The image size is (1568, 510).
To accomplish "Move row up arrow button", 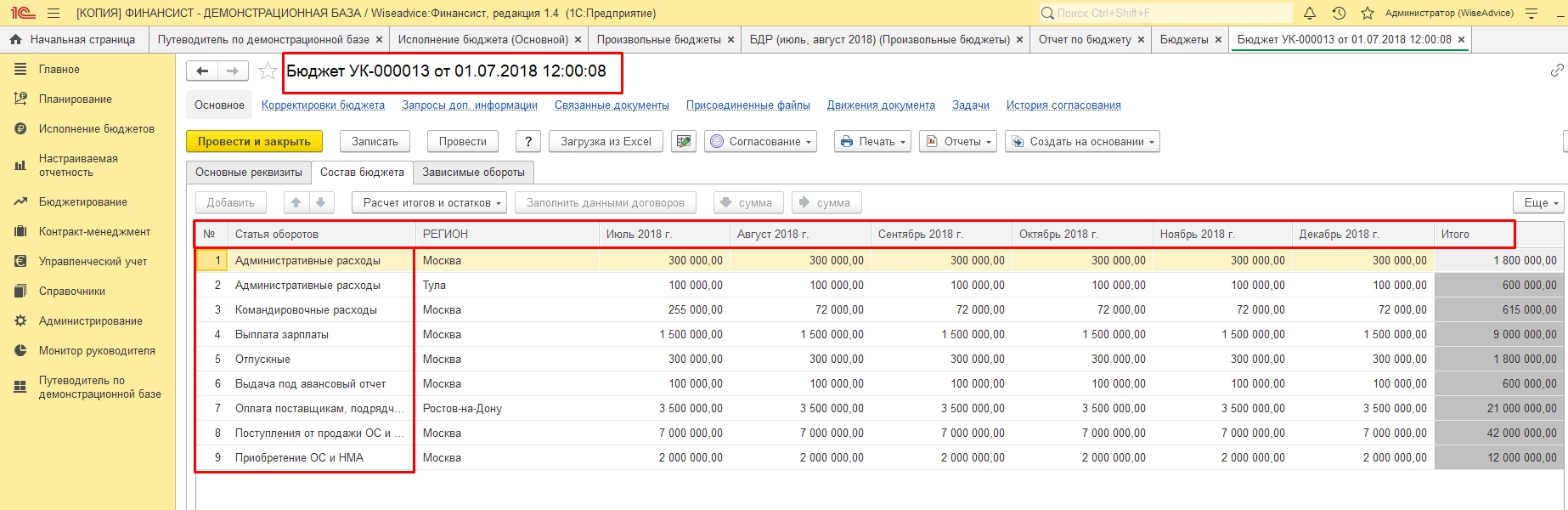I will 296,202.
